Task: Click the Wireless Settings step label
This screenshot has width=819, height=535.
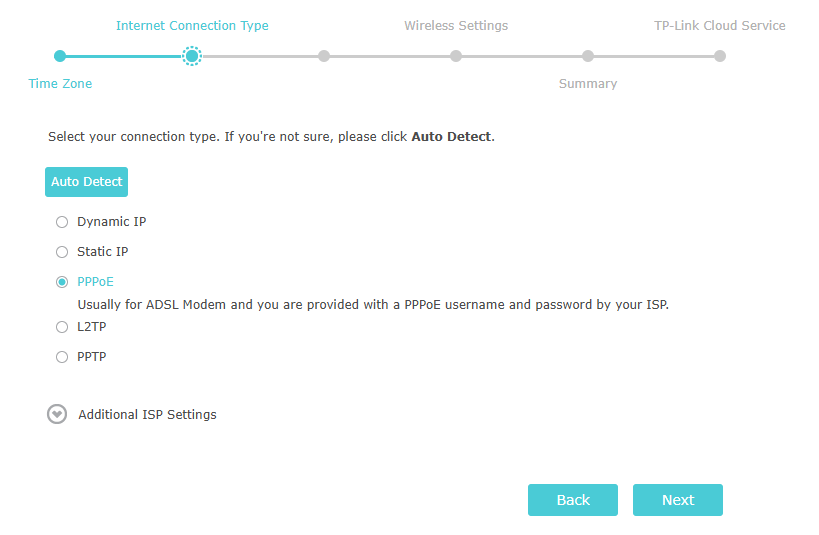Action: click(456, 26)
